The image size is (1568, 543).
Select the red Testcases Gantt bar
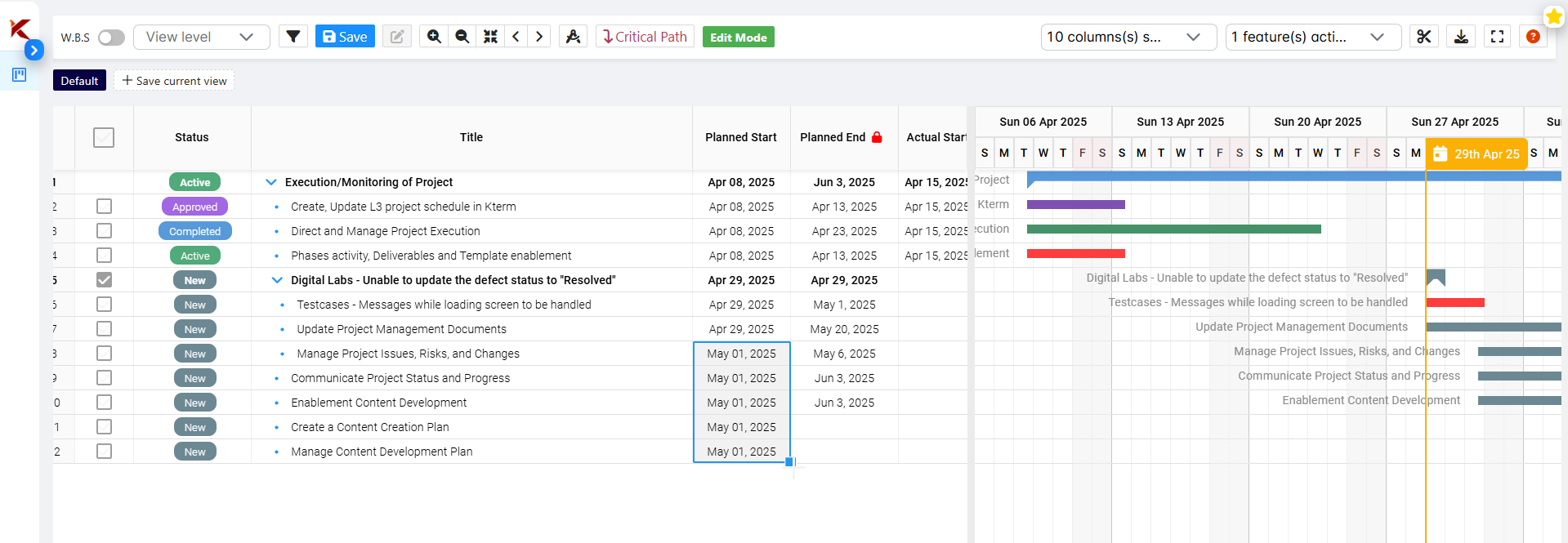[x=1455, y=303]
